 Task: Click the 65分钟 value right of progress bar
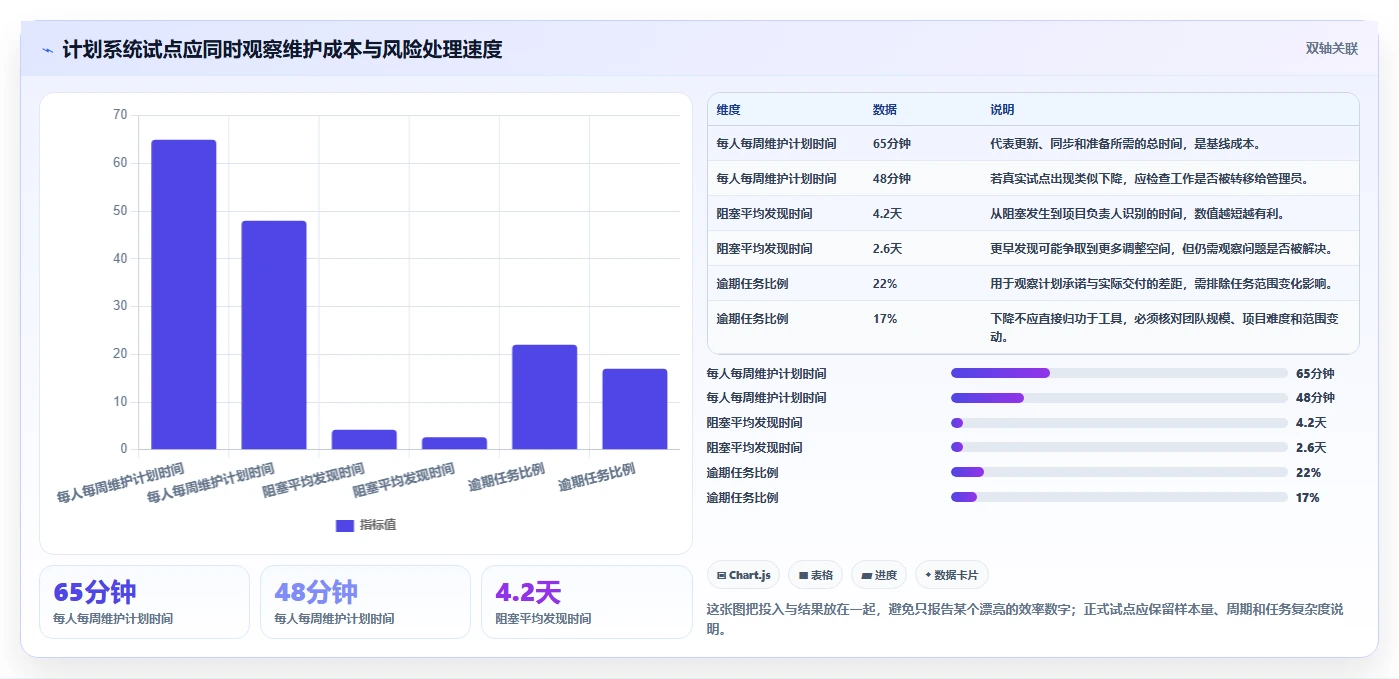1315,374
